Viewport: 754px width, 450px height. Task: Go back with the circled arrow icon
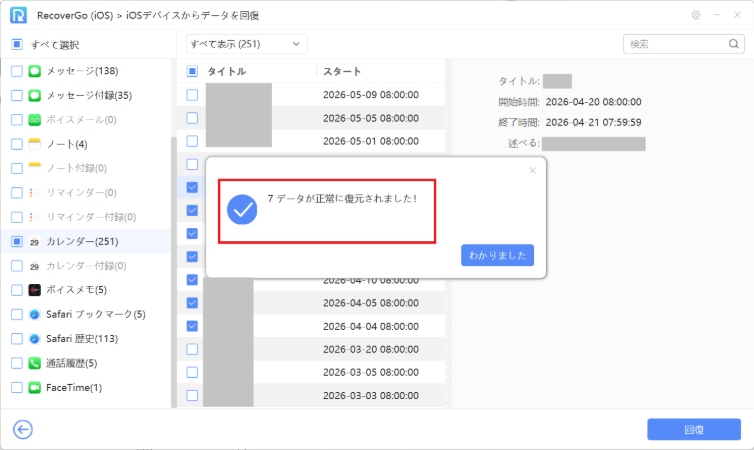[x=23, y=429]
